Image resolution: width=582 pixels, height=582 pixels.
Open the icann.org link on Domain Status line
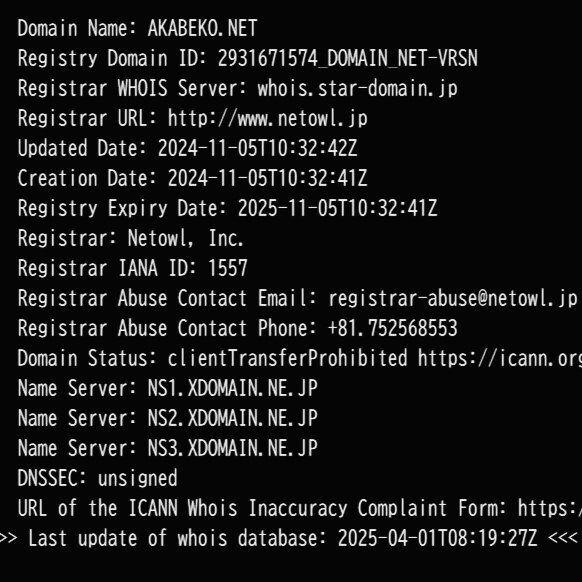point(500,359)
